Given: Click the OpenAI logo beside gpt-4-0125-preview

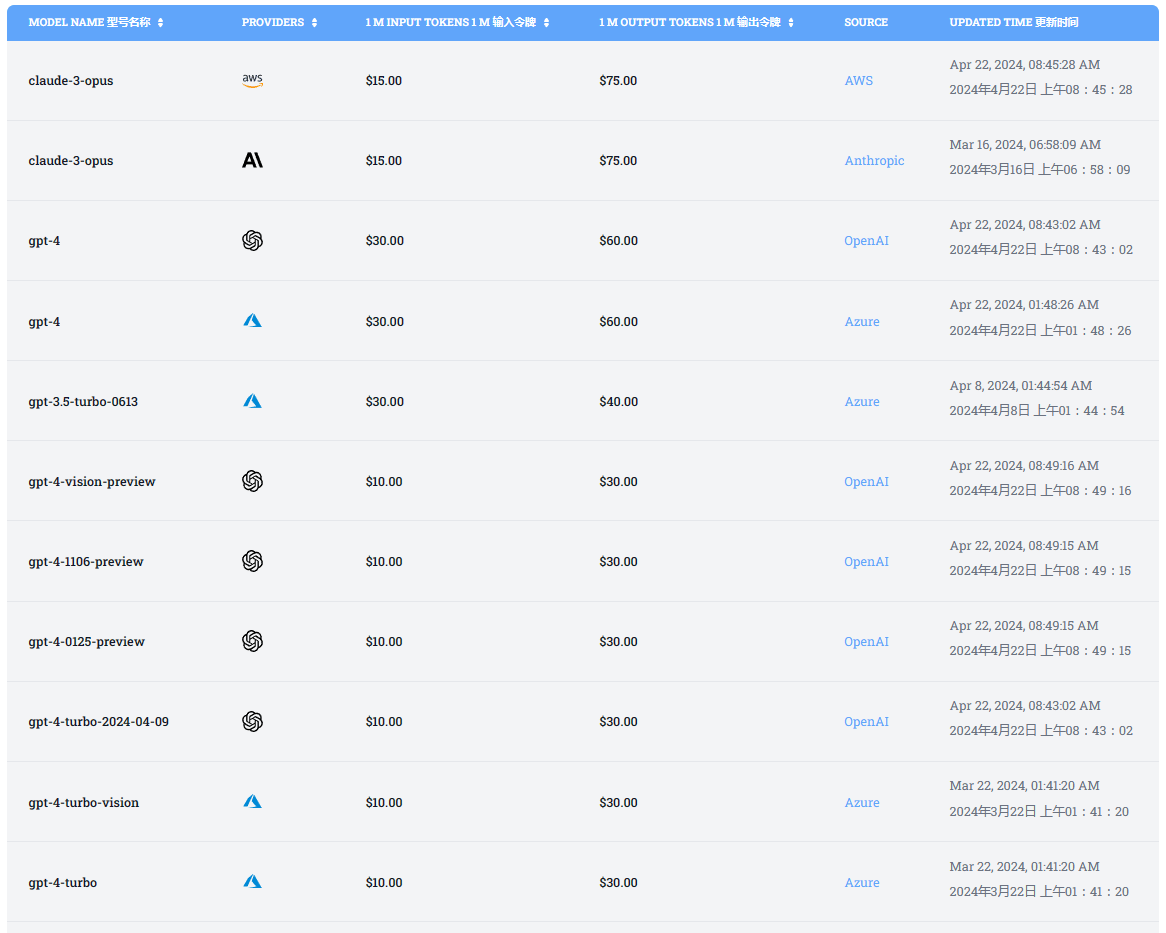Looking at the screenshot, I should coord(252,641).
